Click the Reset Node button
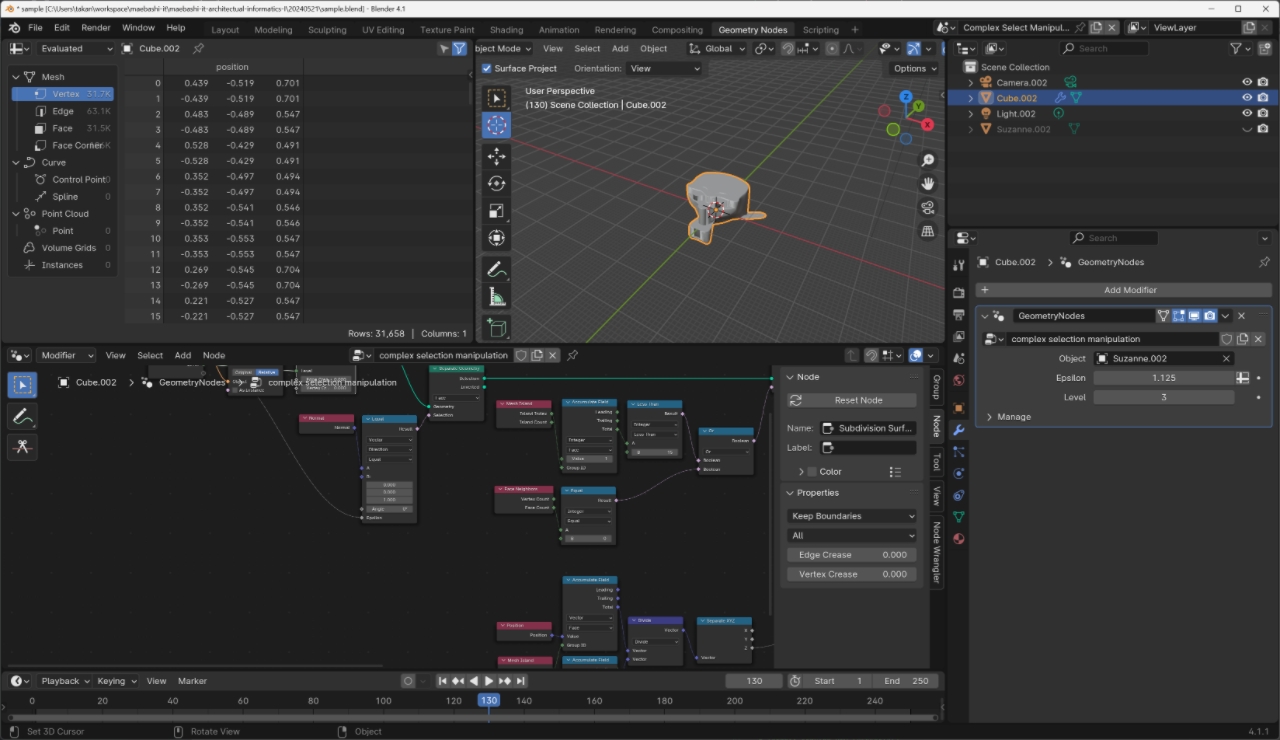This screenshot has width=1280, height=740. click(x=852, y=400)
